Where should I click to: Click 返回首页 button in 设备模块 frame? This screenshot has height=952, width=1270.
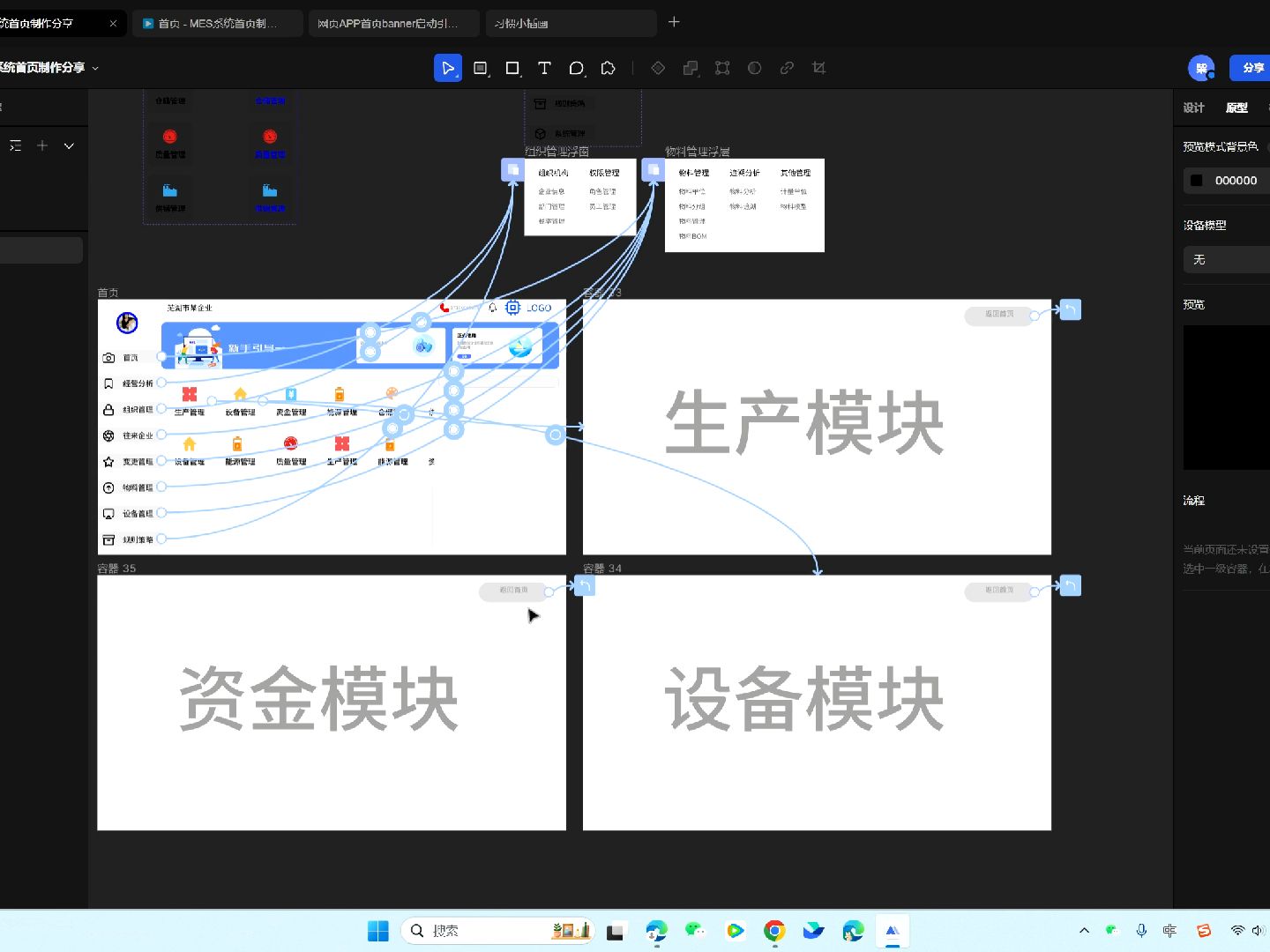[x=998, y=591]
